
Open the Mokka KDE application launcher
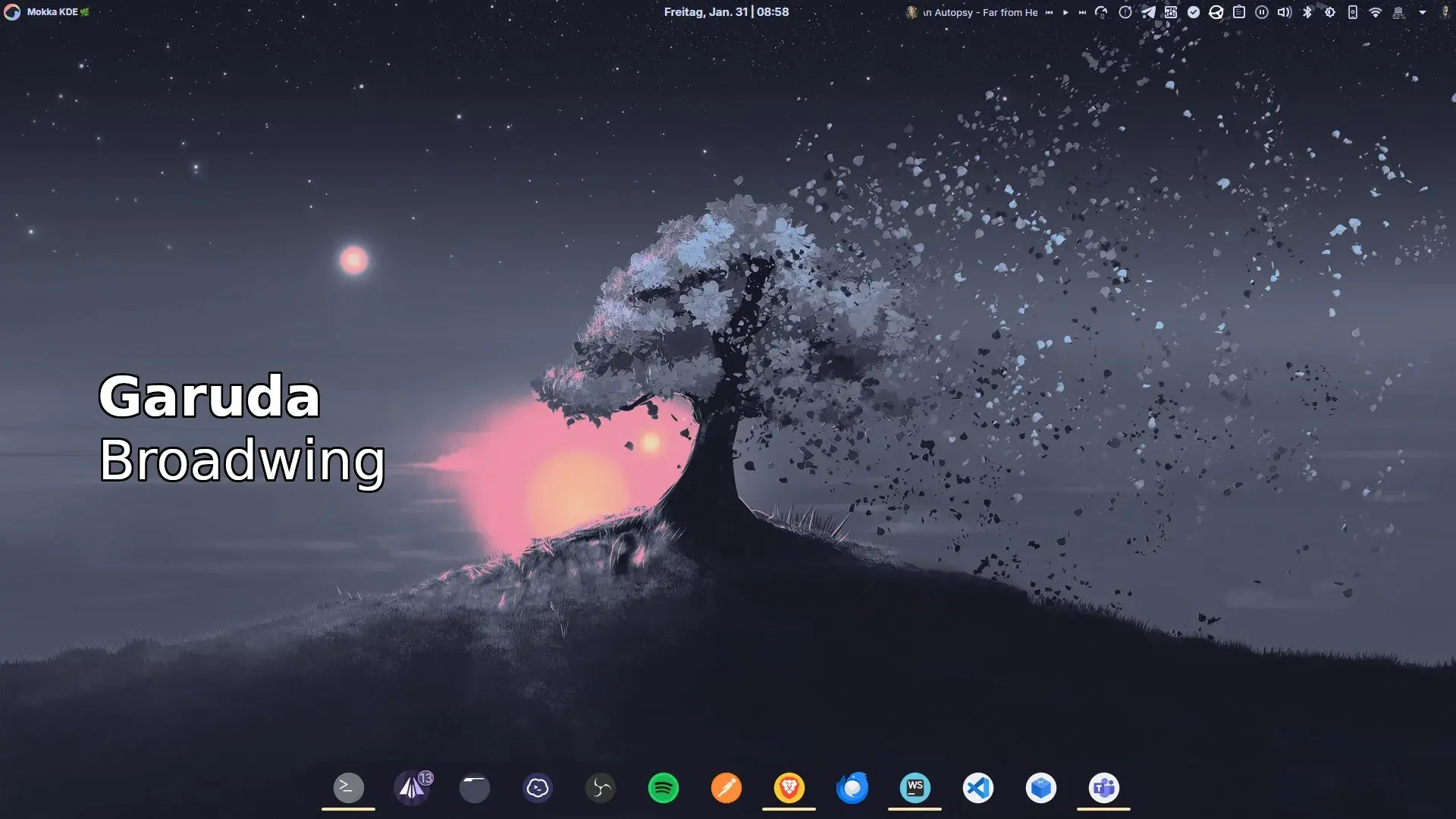click(x=46, y=12)
